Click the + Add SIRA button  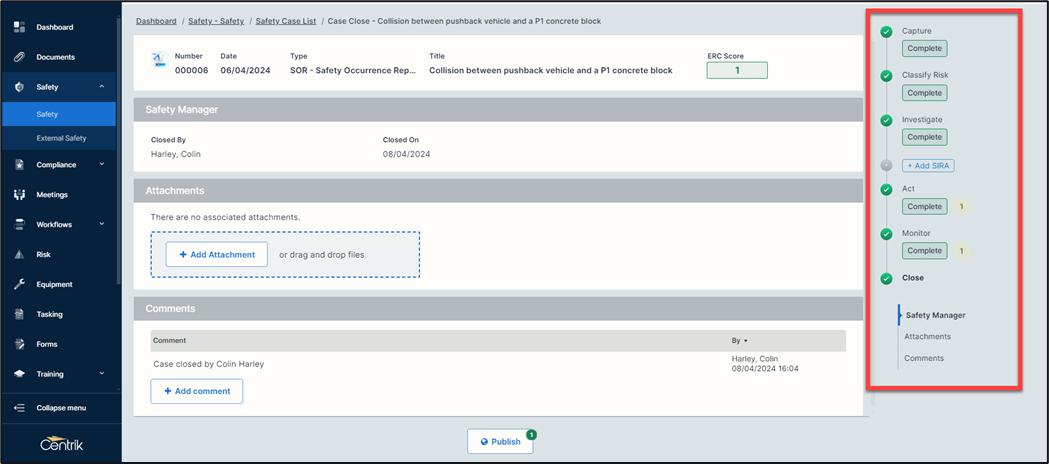click(x=928, y=165)
